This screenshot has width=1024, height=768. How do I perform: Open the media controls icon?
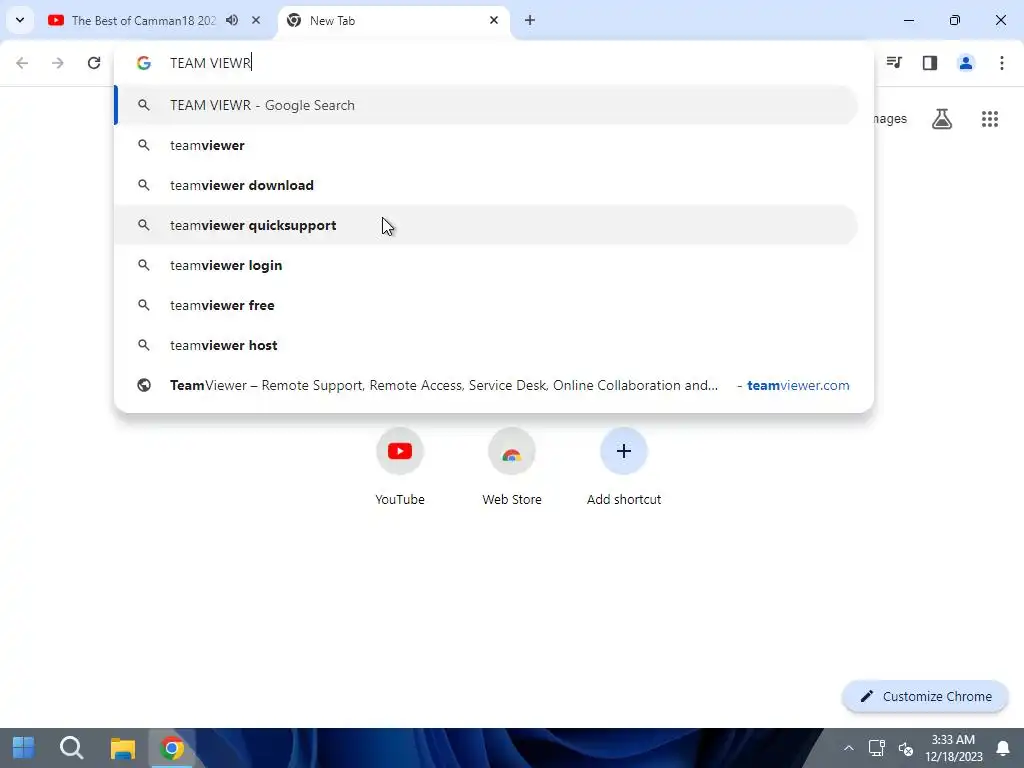point(894,63)
